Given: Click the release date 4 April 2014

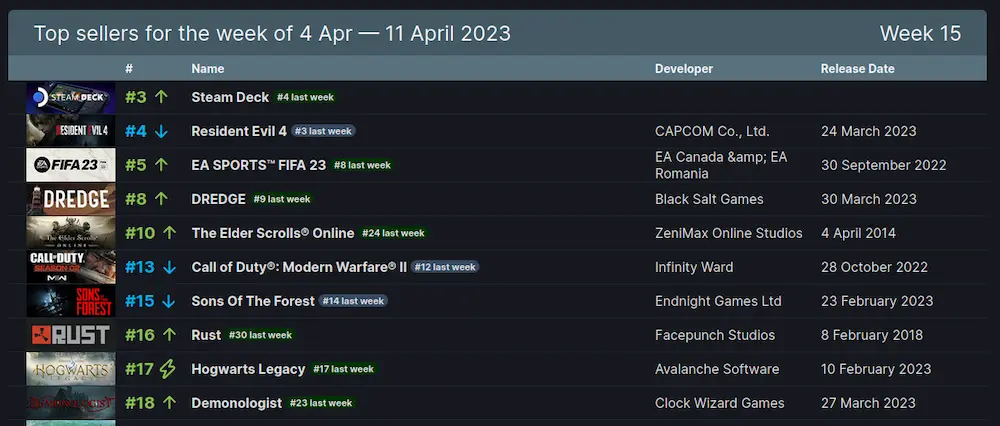Looking at the screenshot, I should (858, 233).
